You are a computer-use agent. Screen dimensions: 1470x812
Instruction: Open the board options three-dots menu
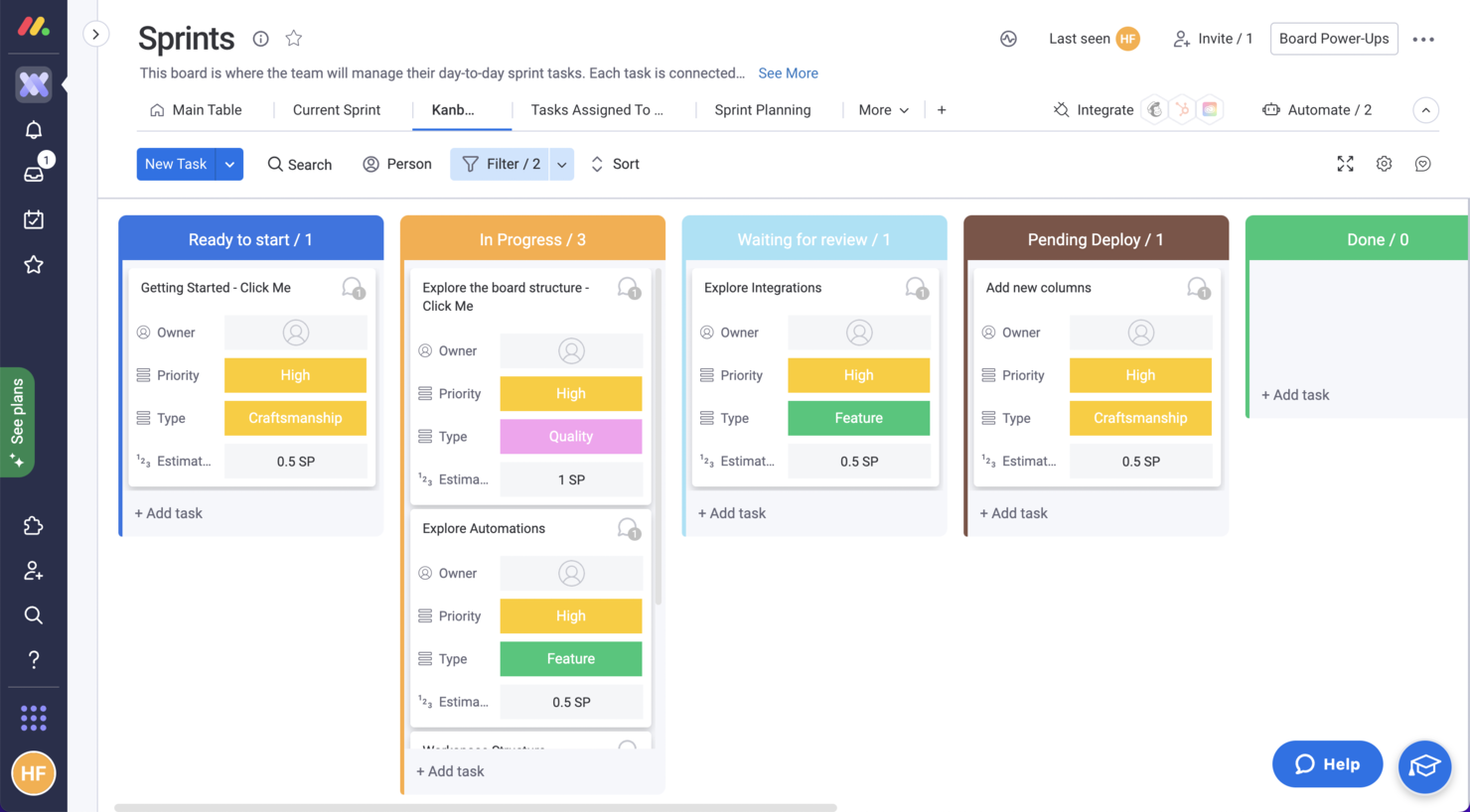pos(1423,40)
